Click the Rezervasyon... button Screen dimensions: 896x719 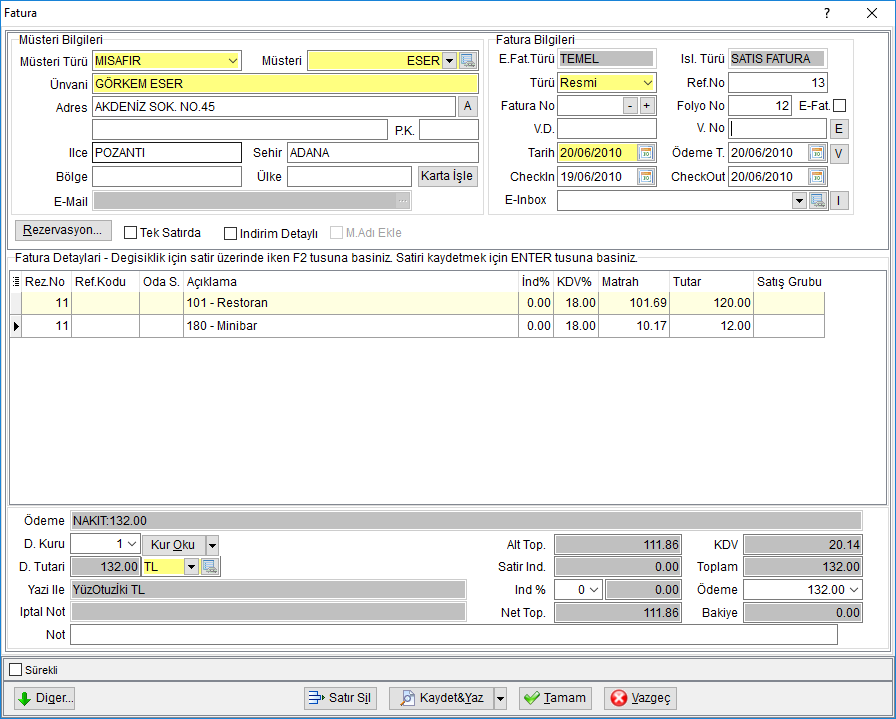[63, 230]
